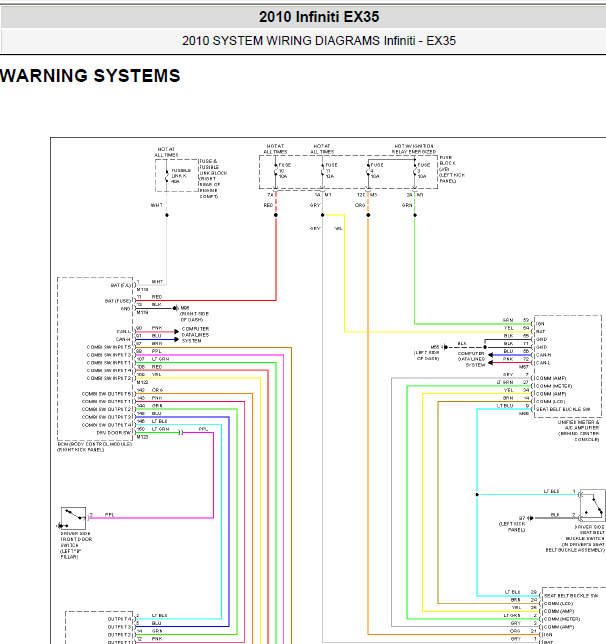This screenshot has width=606, height=644.
Task: Click the 'ORG' wire label under Fuse 4
Action: coord(360,205)
